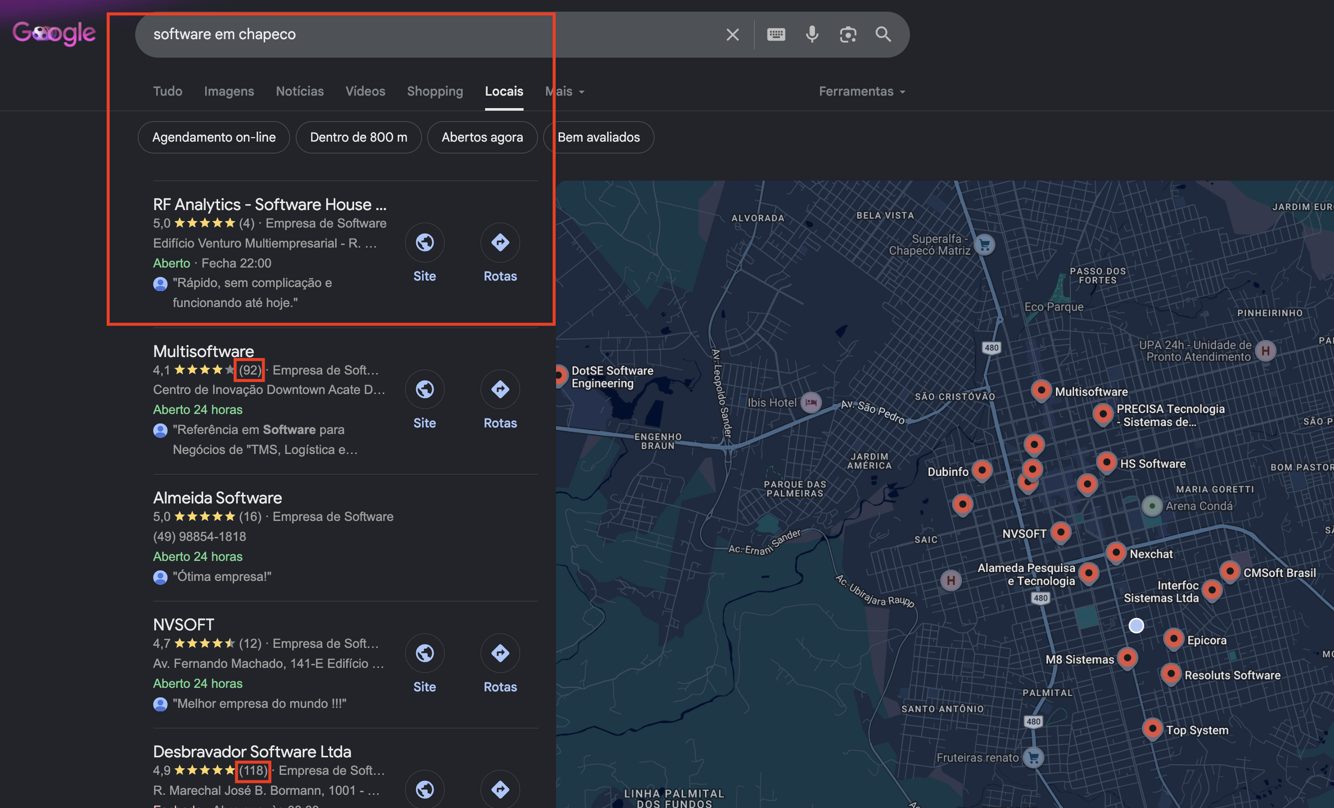Click the Multisoftware map pin
The height and width of the screenshot is (808, 1334).
click(x=1041, y=390)
